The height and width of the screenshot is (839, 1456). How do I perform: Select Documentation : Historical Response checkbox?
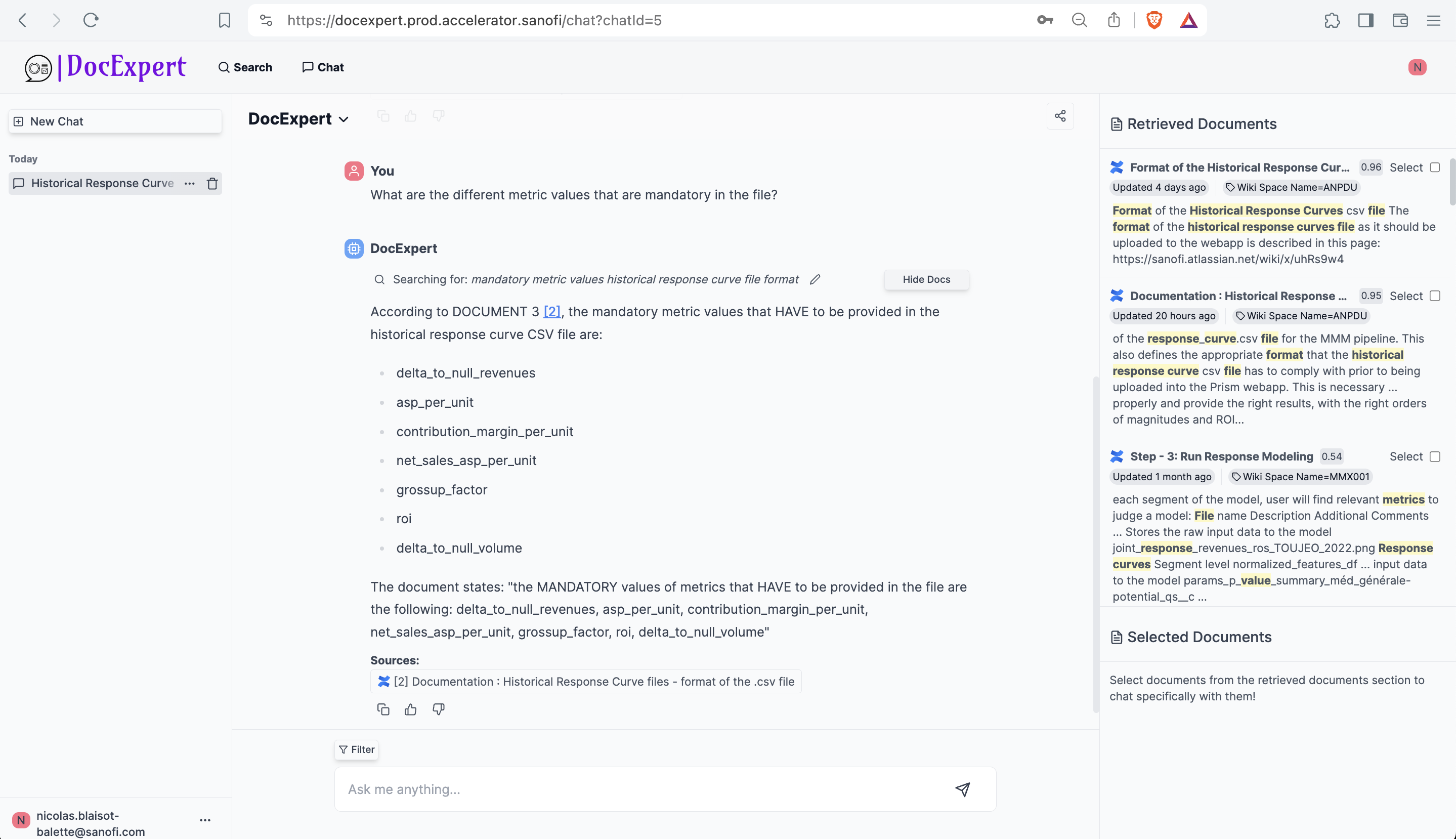pyautogui.click(x=1435, y=296)
